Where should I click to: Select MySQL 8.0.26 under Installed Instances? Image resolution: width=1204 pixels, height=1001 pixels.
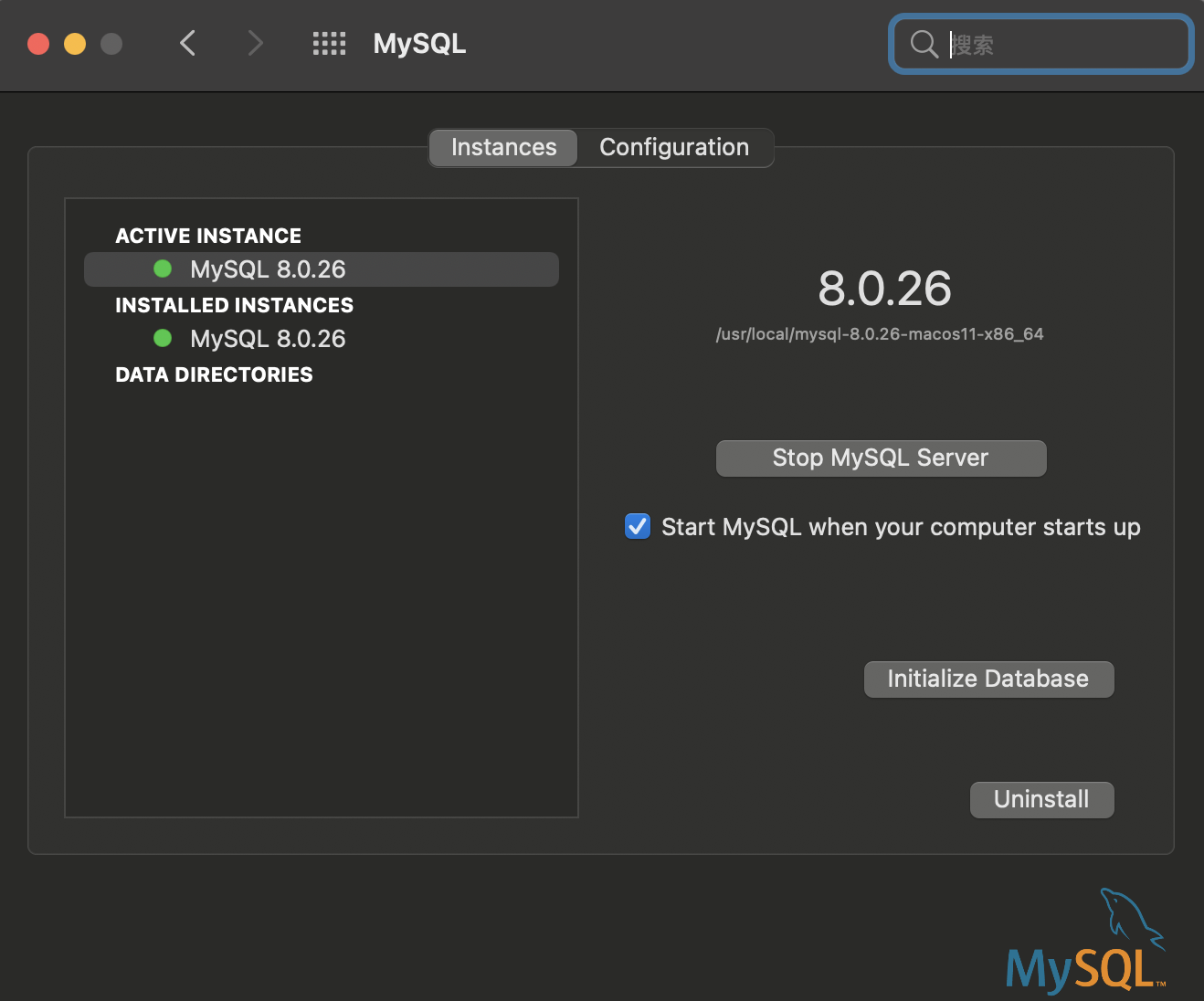[267, 338]
